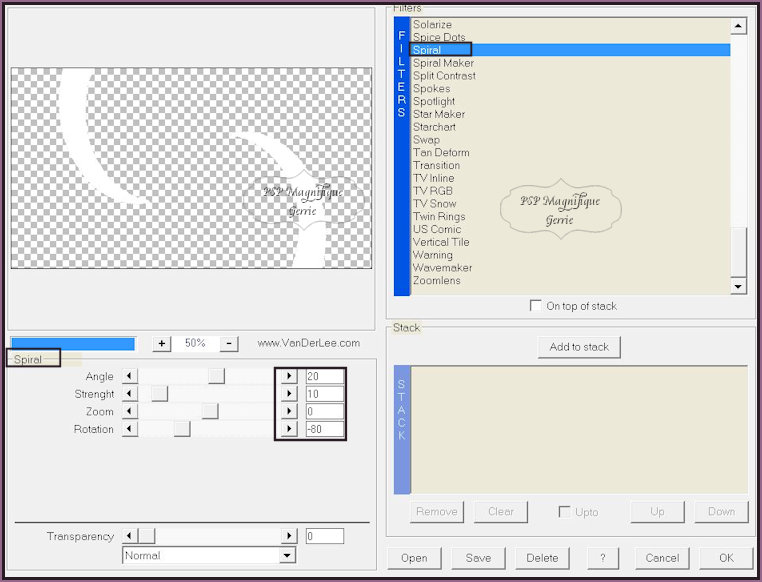Click the Save button
This screenshot has height=582, width=762.
click(x=478, y=558)
